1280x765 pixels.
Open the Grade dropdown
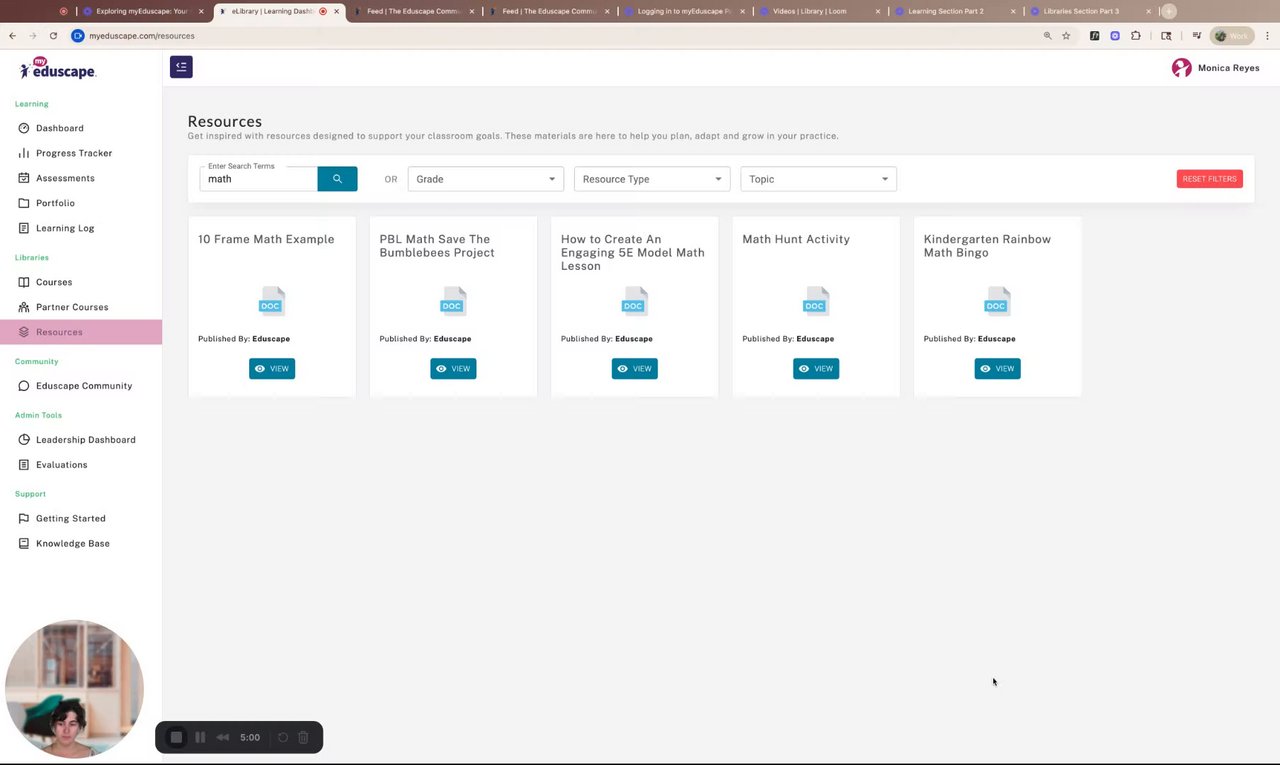[486, 179]
